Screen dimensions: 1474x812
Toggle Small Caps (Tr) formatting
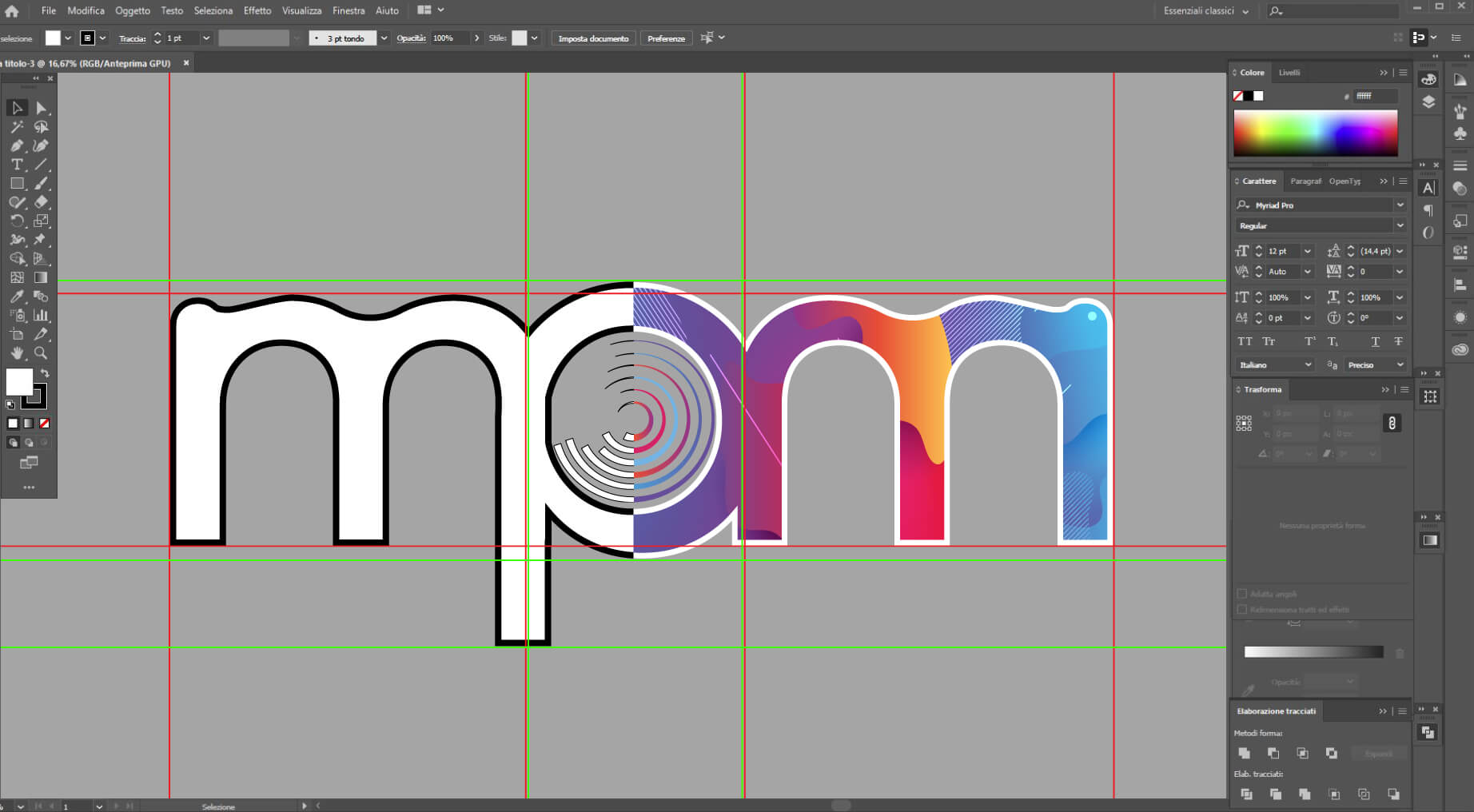pyautogui.click(x=1269, y=341)
